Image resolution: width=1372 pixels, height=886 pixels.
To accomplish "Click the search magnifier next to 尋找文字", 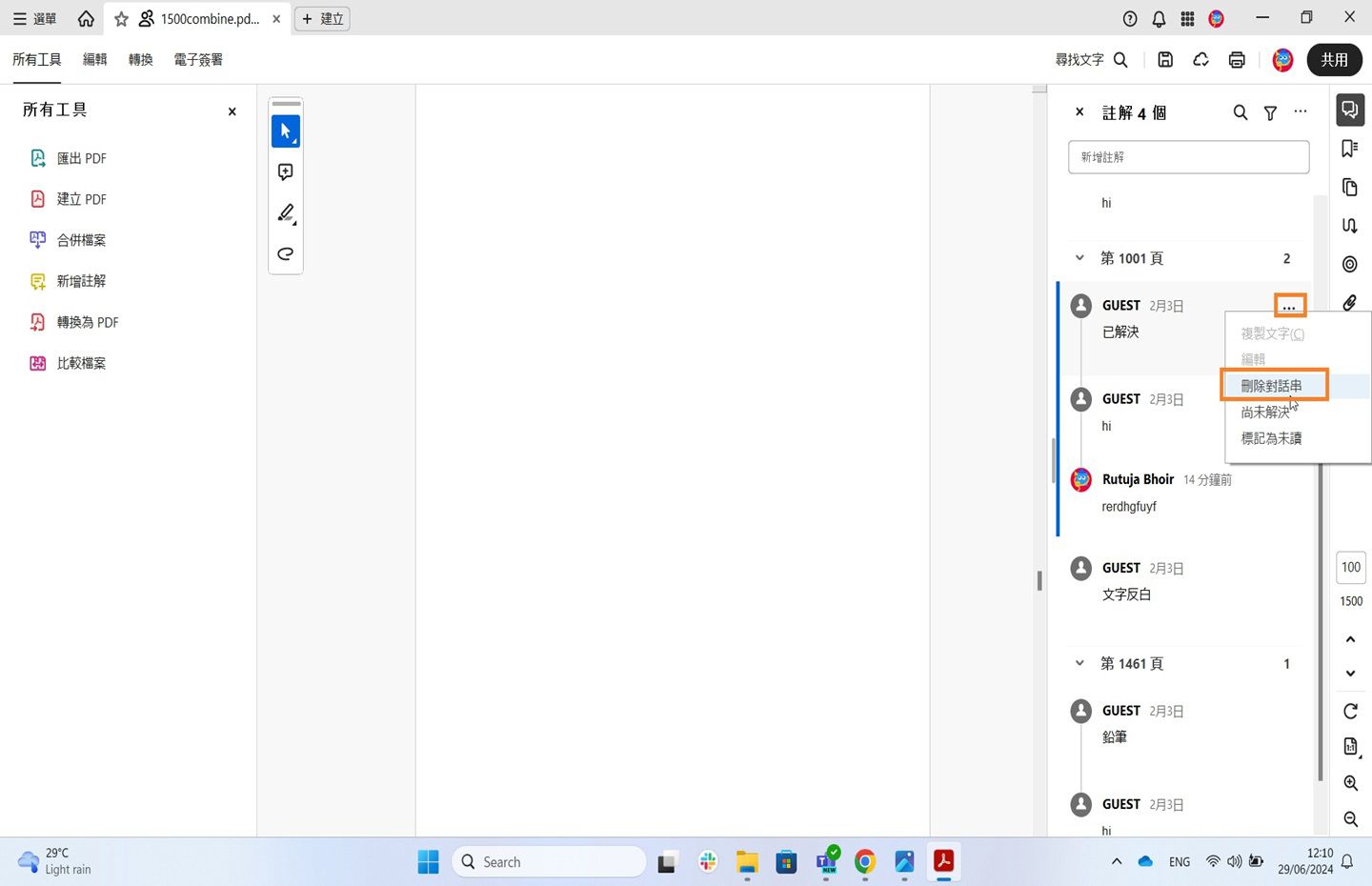I will point(1120,59).
